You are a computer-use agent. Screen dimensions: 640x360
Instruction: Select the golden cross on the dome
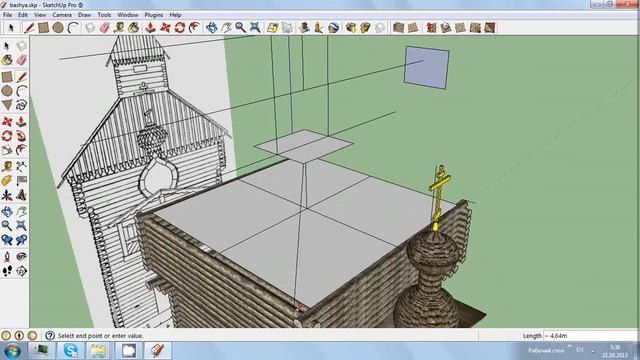pyautogui.click(x=439, y=198)
